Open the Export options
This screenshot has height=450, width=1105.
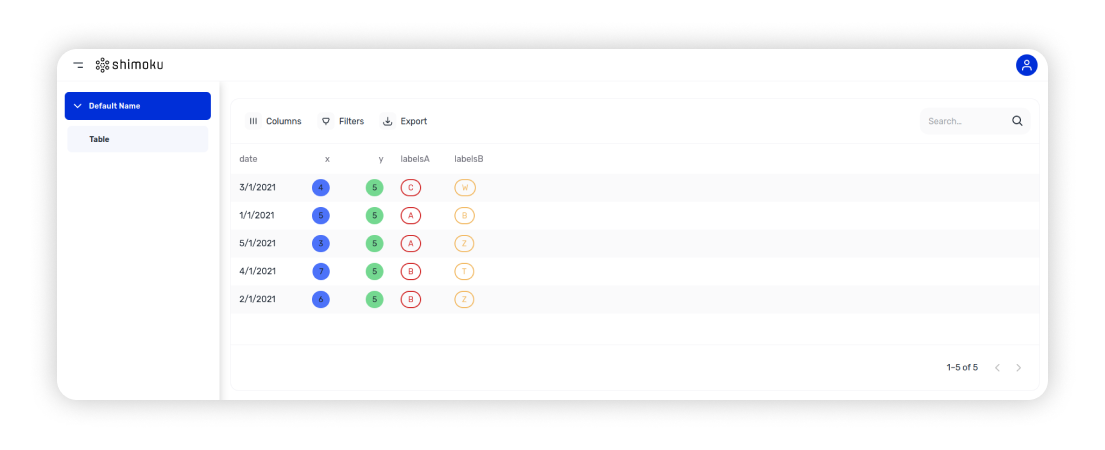pyautogui.click(x=405, y=121)
